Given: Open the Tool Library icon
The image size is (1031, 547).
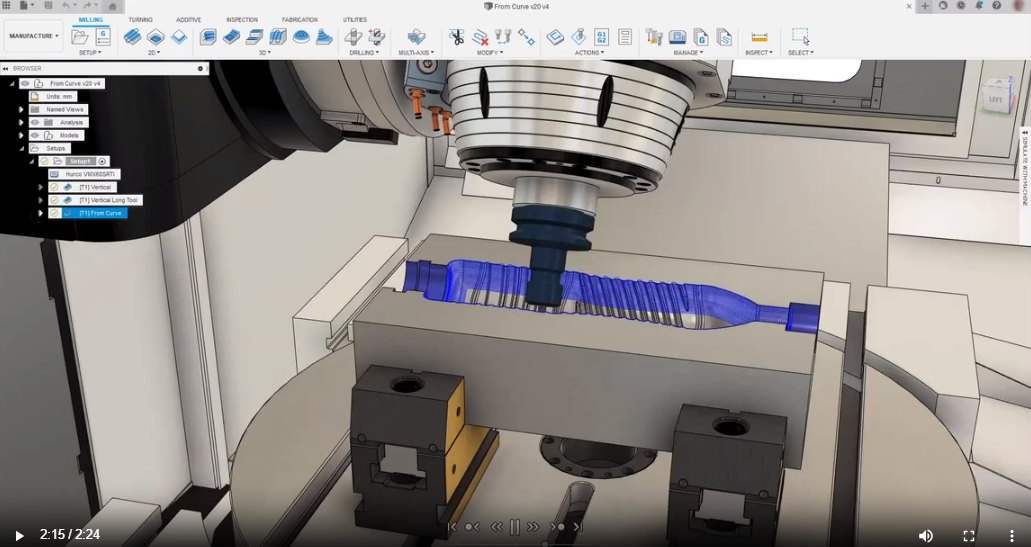Looking at the screenshot, I should point(654,37).
